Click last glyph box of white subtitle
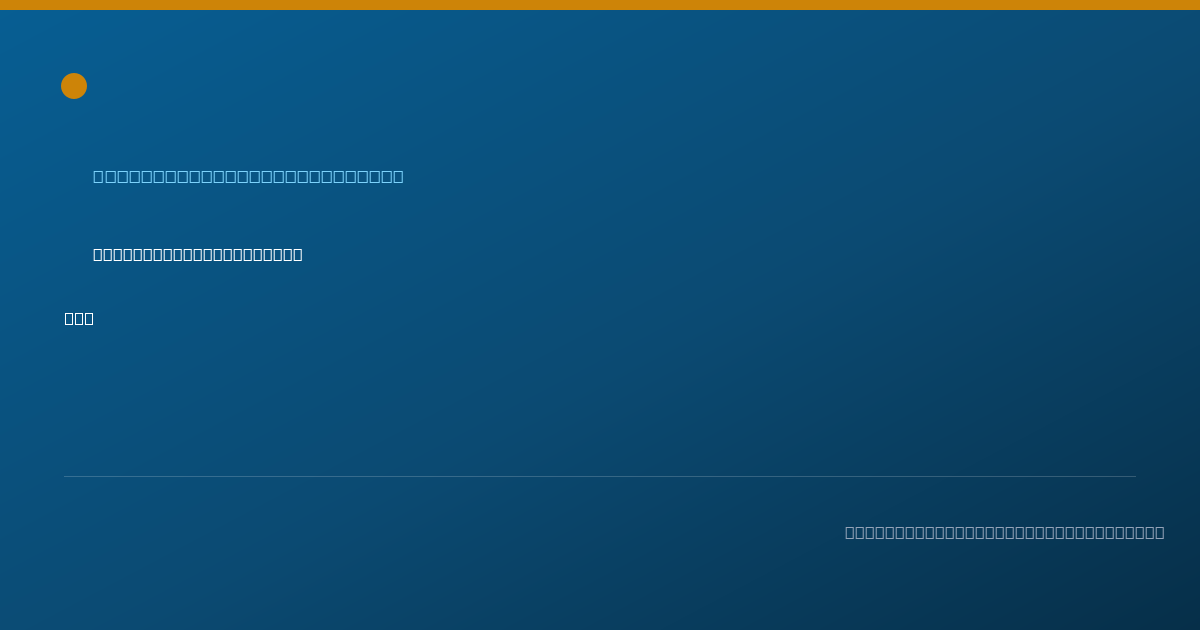This screenshot has width=1200, height=630. coord(297,254)
